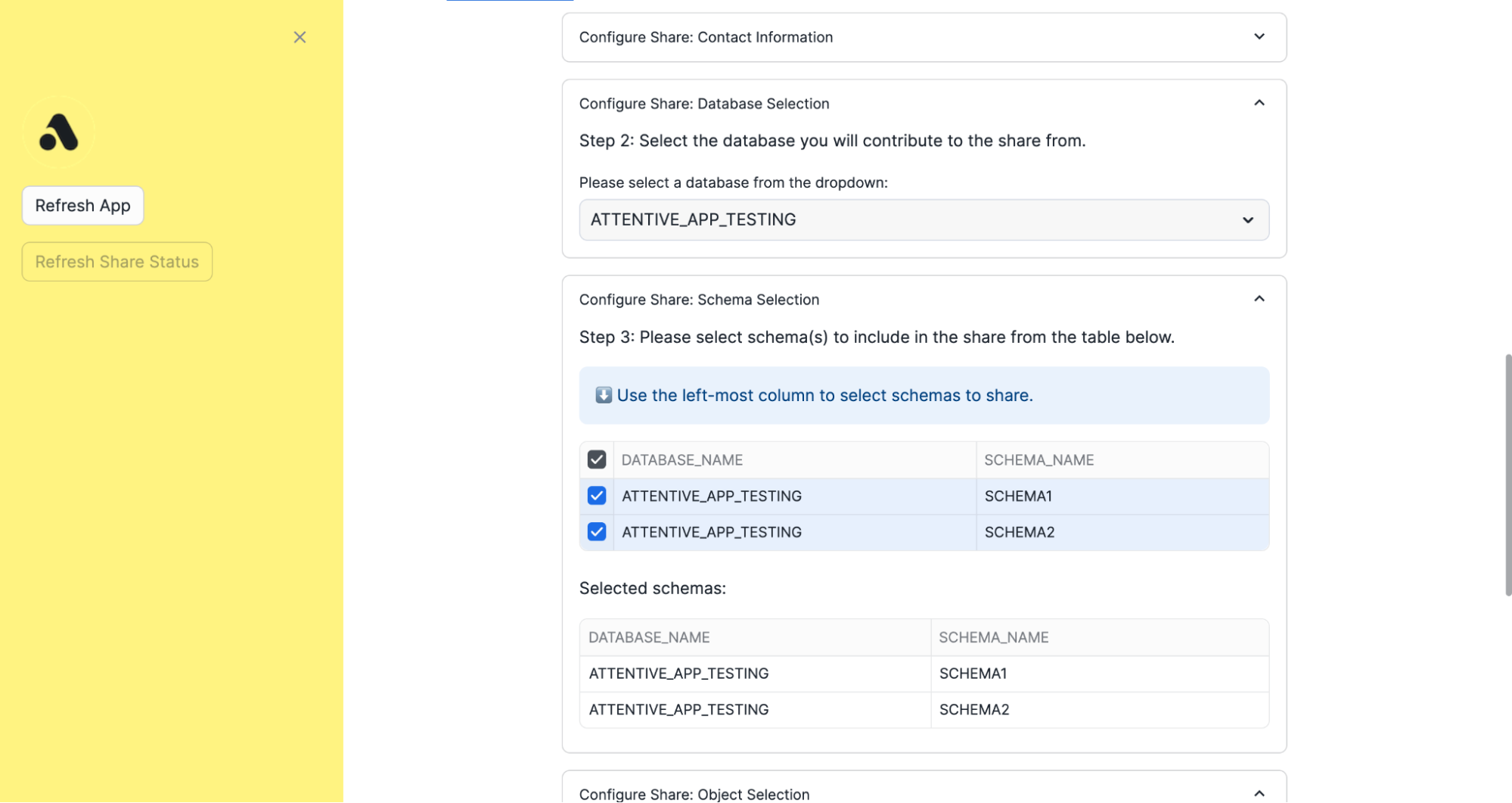1512x803 pixels.
Task: Click the Refresh Share Status button
Action: click(x=116, y=262)
